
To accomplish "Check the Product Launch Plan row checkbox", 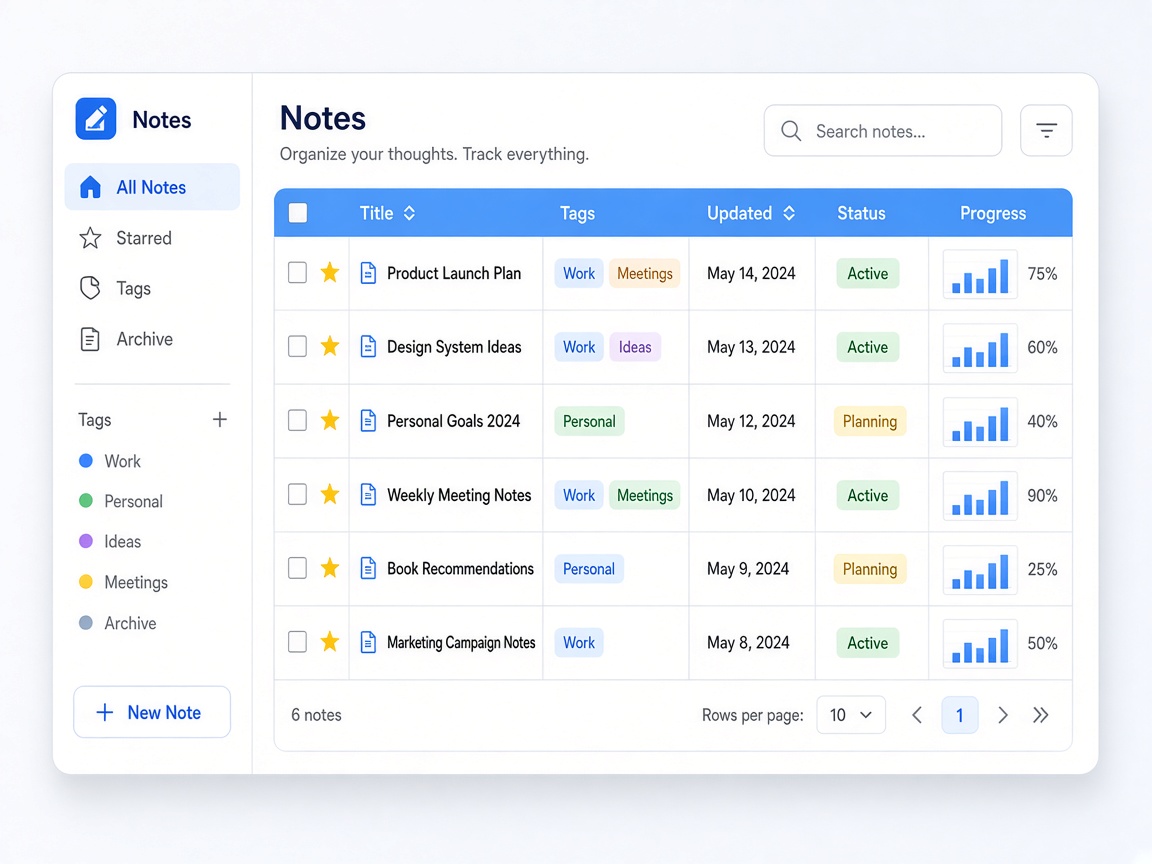I will click(298, 273).
